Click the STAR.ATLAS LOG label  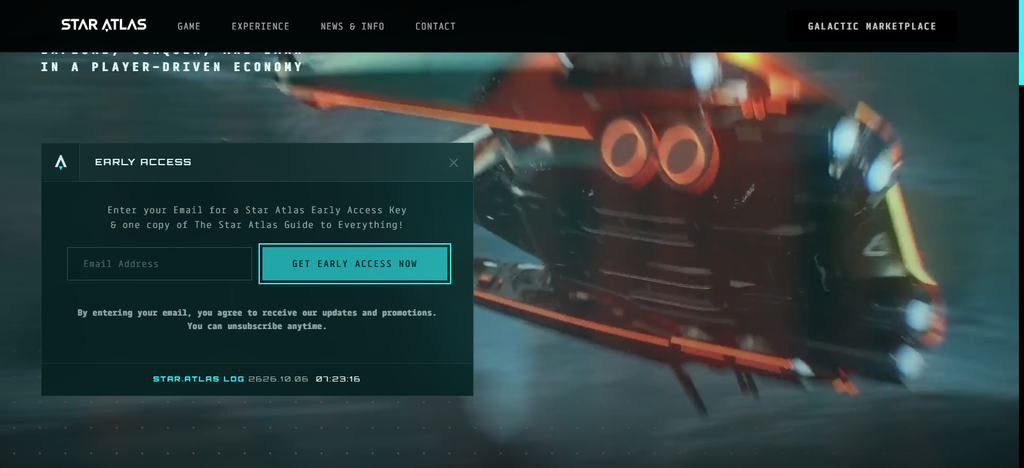click(x=199, y=379)
